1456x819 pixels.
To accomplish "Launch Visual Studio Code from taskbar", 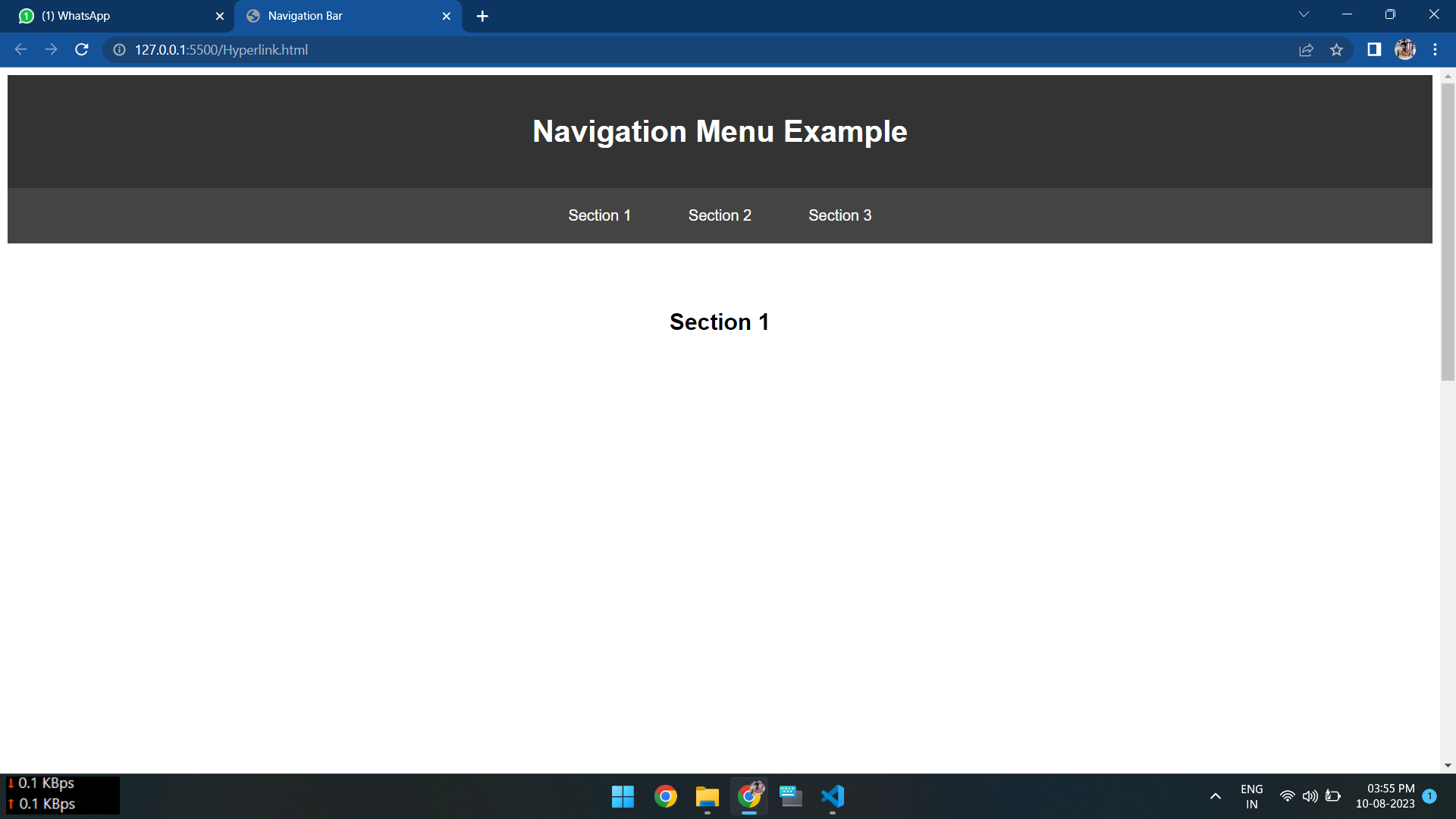I will 832,796.
